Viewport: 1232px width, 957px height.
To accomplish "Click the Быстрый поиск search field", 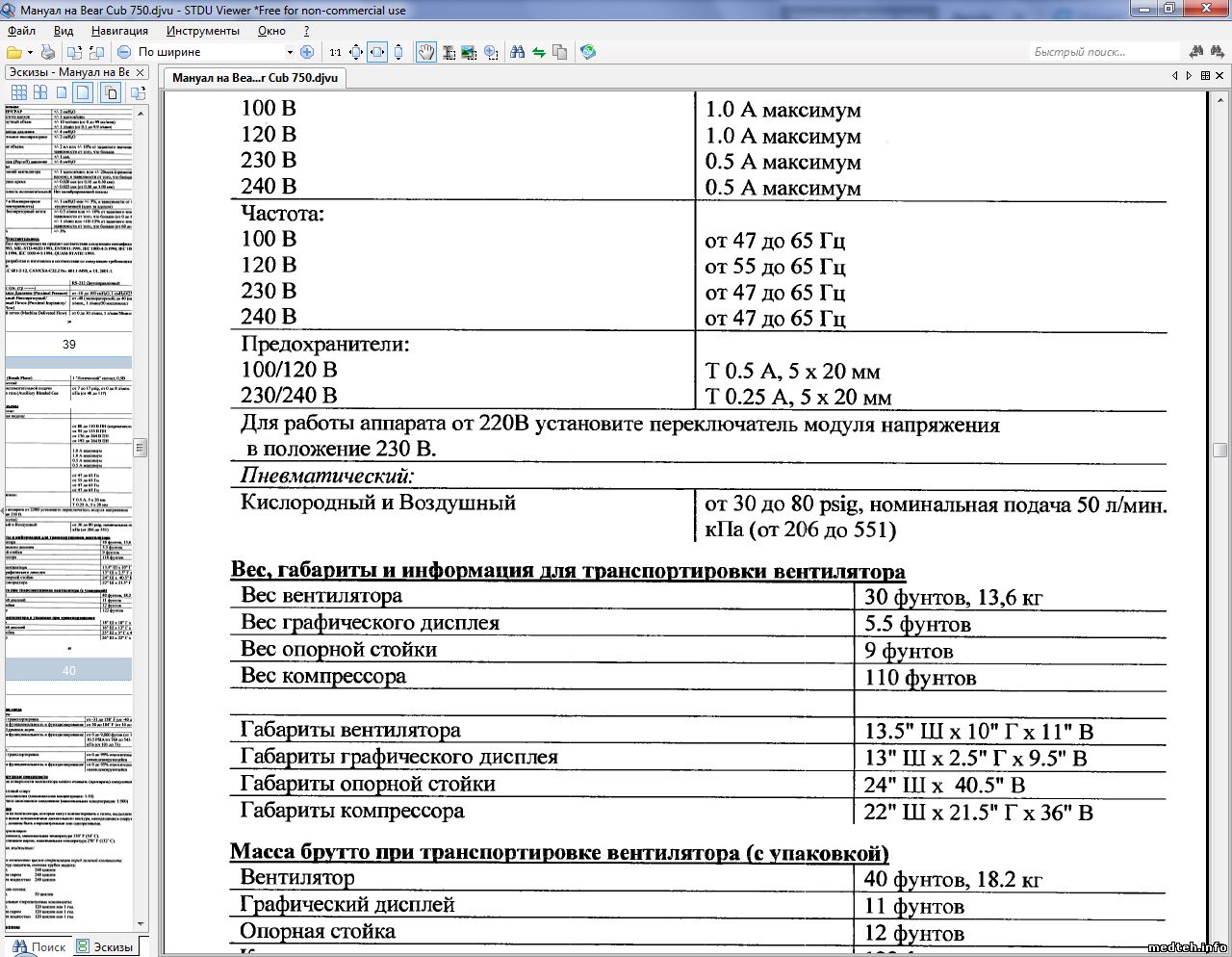I will [x=1104, y=52].
